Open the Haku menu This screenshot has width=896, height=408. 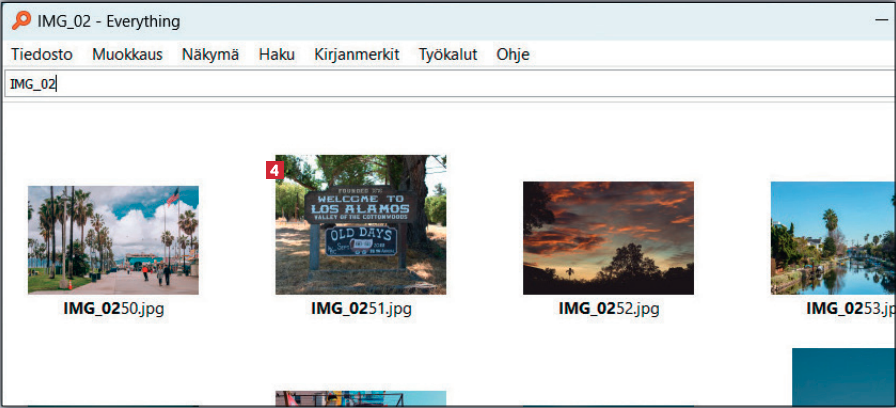[276, 55]
